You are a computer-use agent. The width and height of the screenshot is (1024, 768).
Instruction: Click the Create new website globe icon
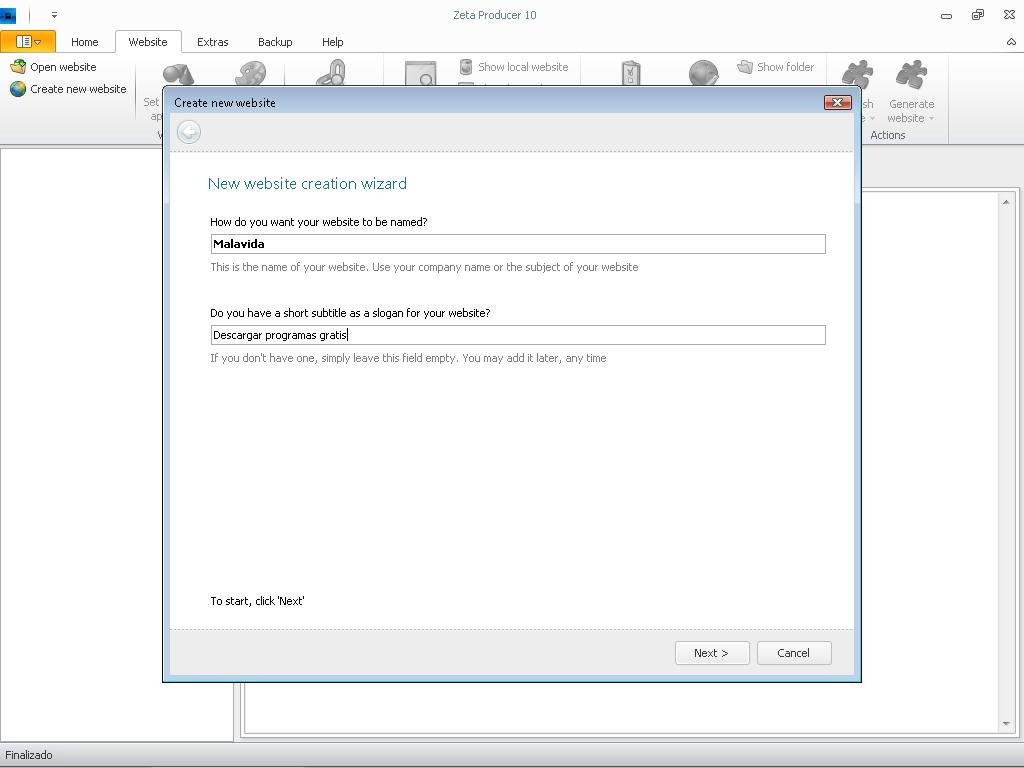click(x=18, y=89)
